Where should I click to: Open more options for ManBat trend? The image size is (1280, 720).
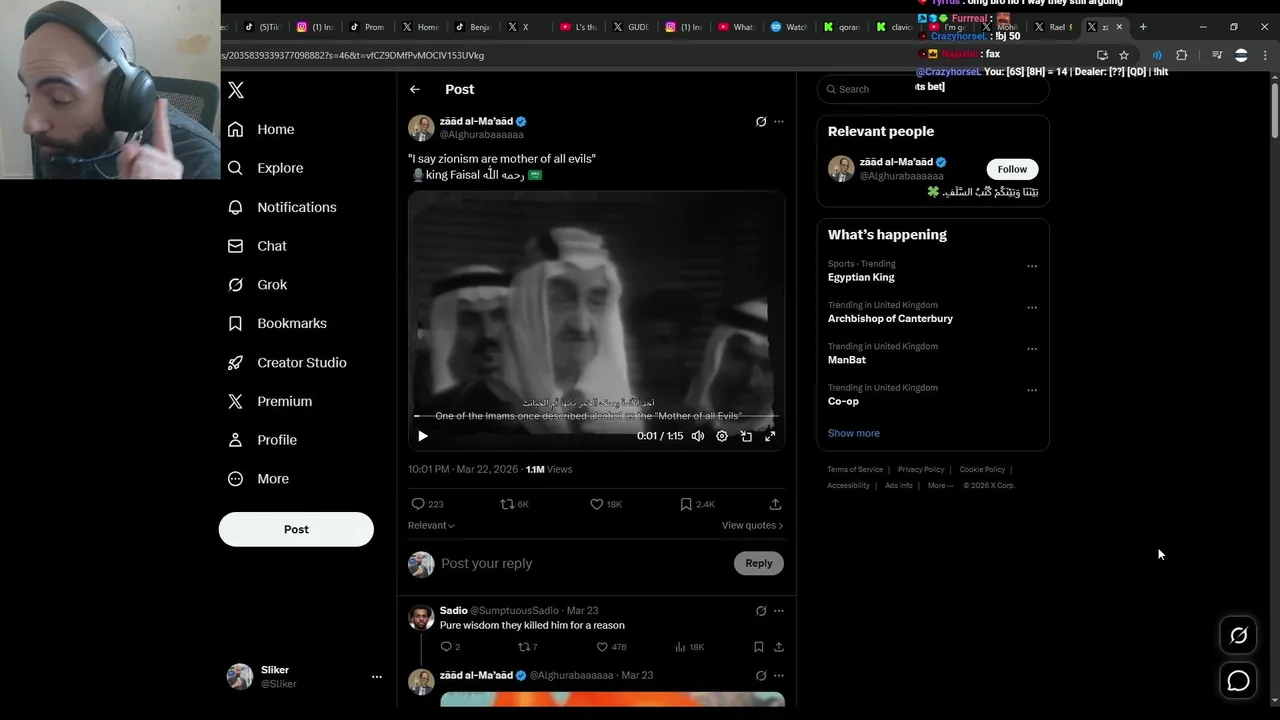(1032, 349)
